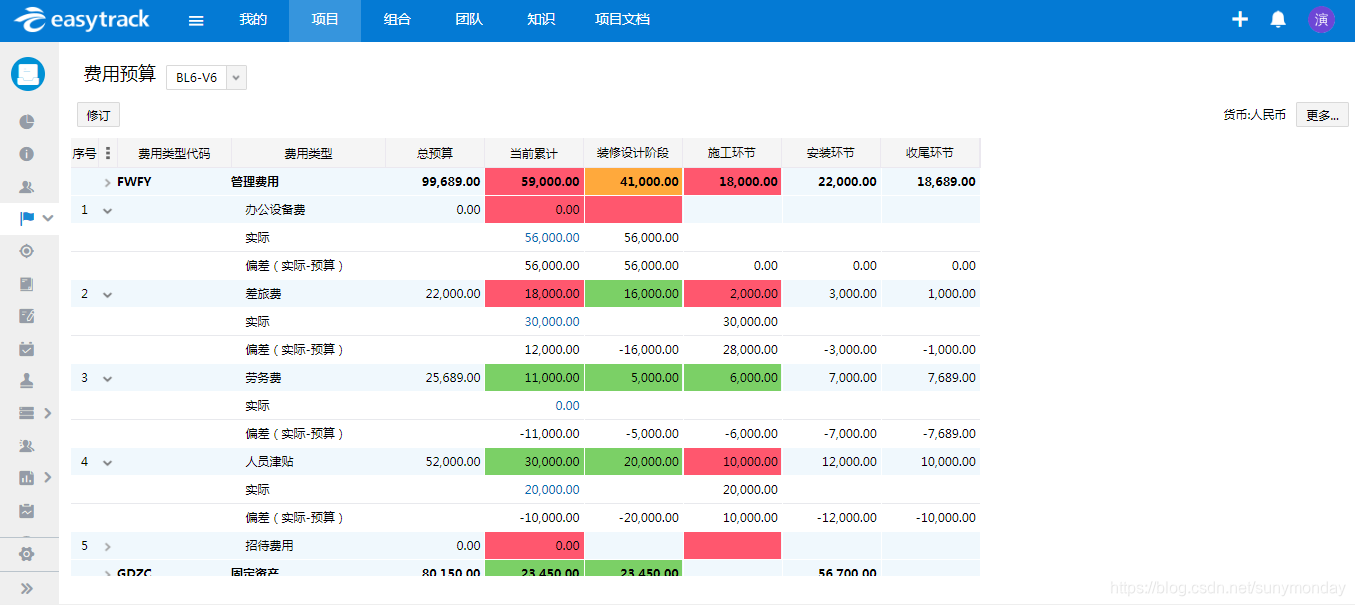Expand row 5 招待费用 chevron
Screen dimensions: 1355x606
(x=107, y=546)
